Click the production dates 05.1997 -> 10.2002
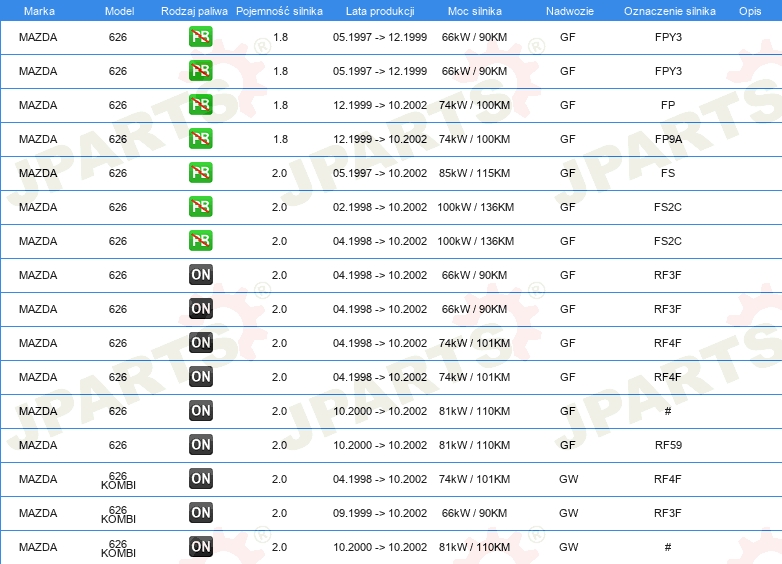This screenshot has width=782, height=564. 380,173
